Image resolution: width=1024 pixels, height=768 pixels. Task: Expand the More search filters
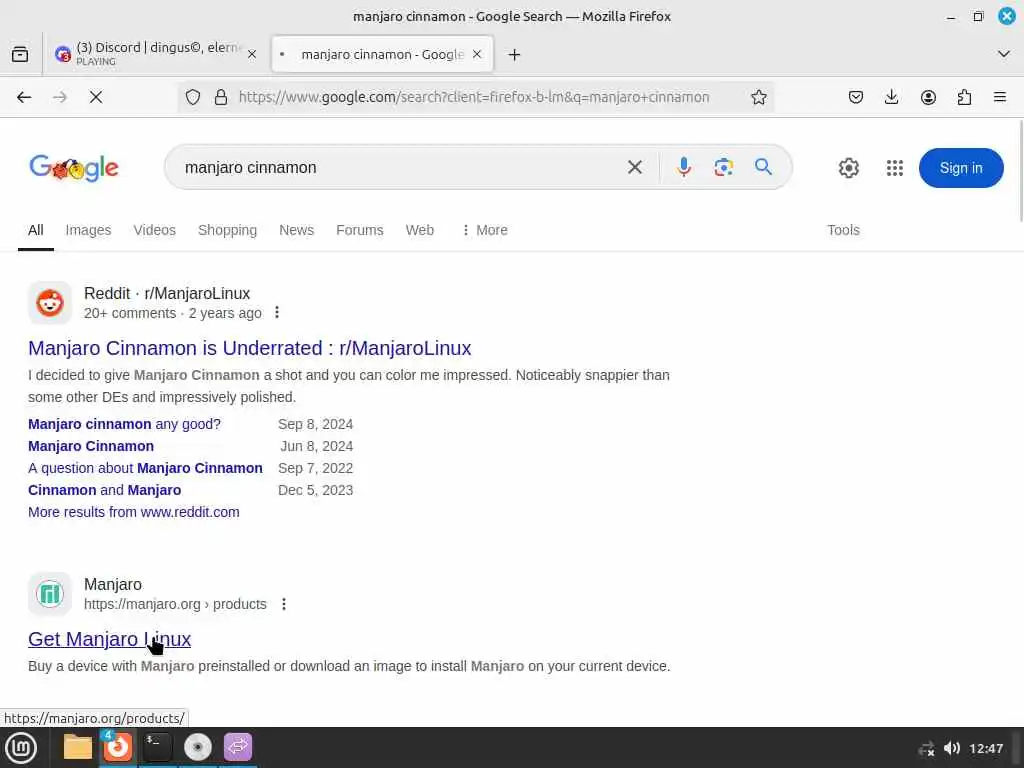[x=485, y=230]
